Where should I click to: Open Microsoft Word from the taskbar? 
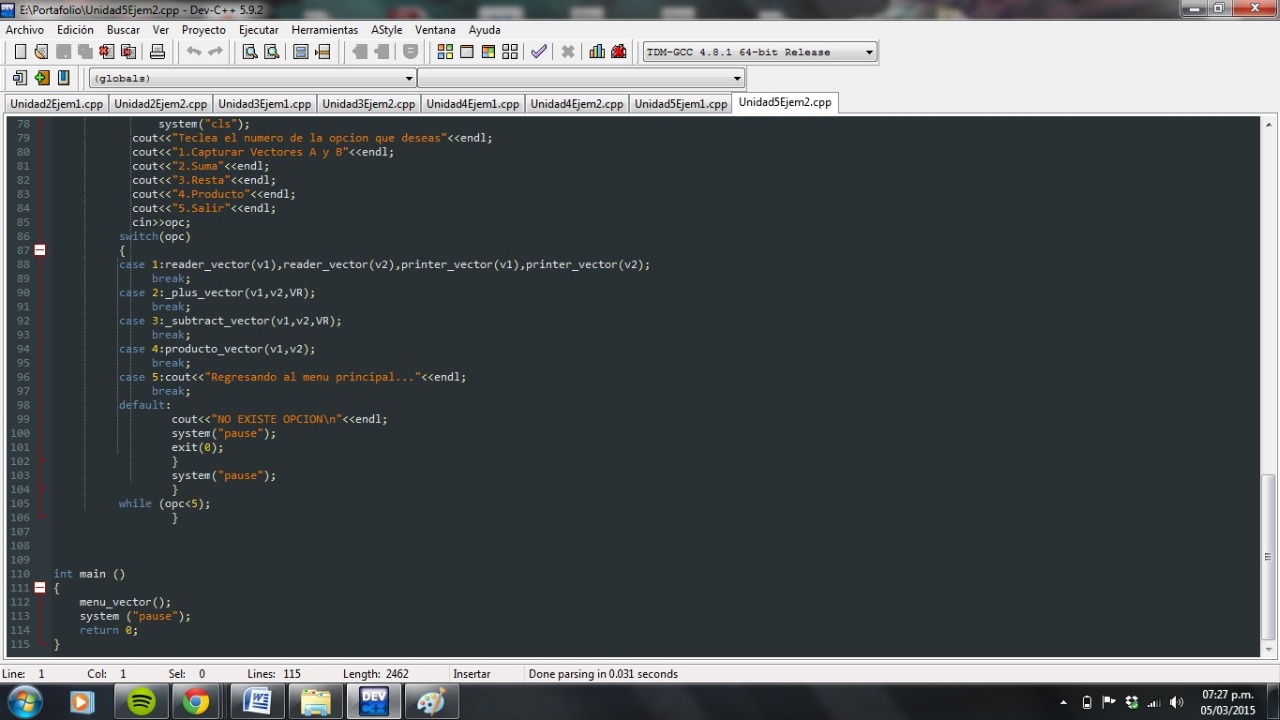[257, 702]
